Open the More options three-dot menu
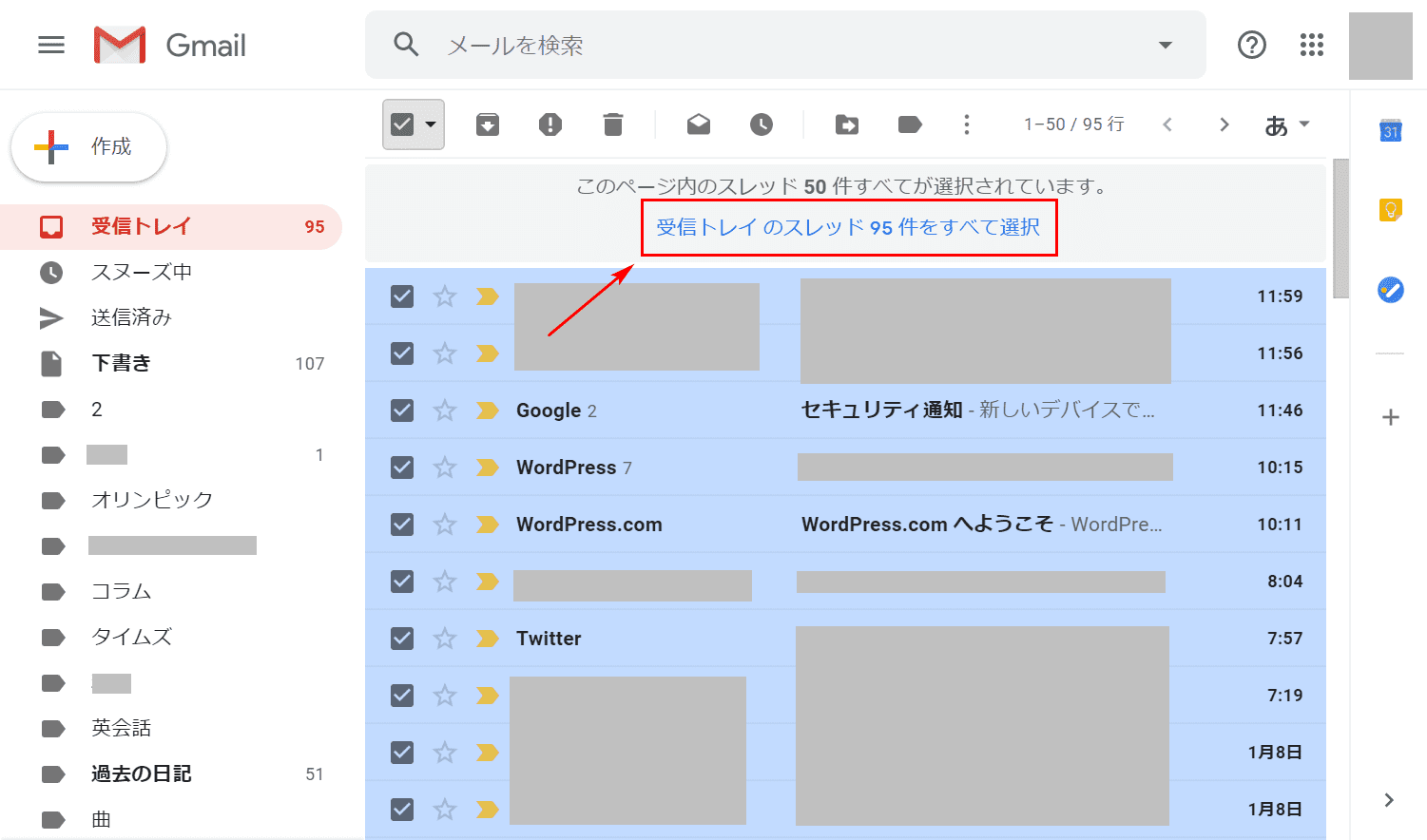The width and height of the screenshot is (1427, 840). tap(967, 124)
